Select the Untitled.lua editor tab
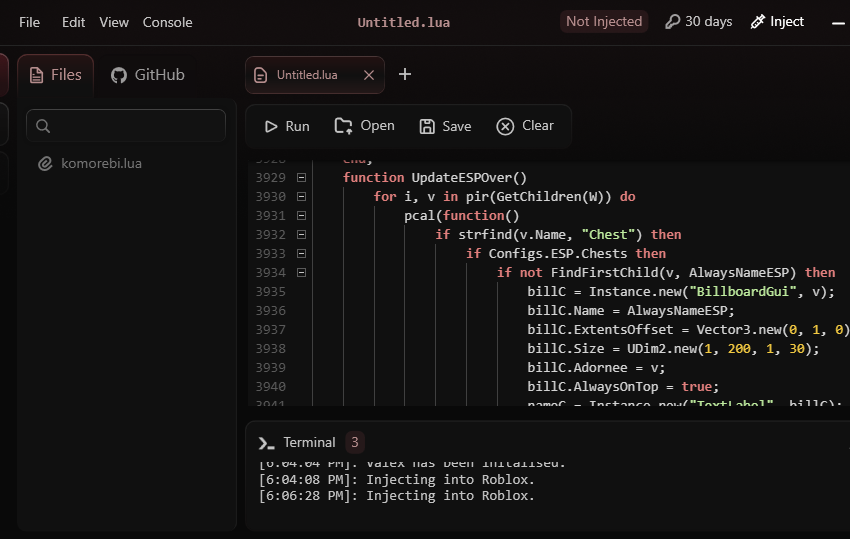Viewport: 850px width, 539px height. pos(315,75)
